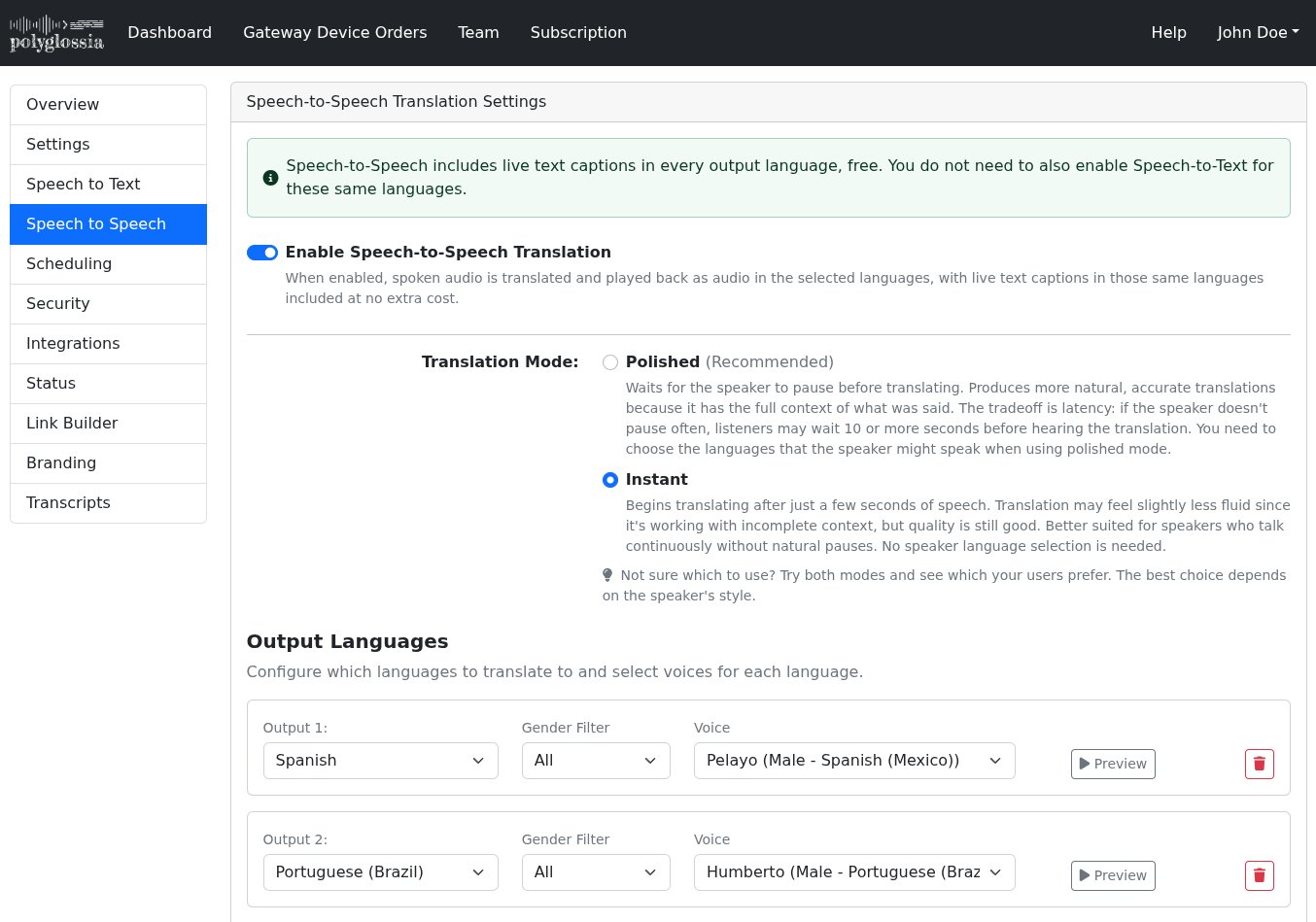This screenshot has width=1316, height=922.
Task: Open Security in the sidebar
Action: click(108, 304)
